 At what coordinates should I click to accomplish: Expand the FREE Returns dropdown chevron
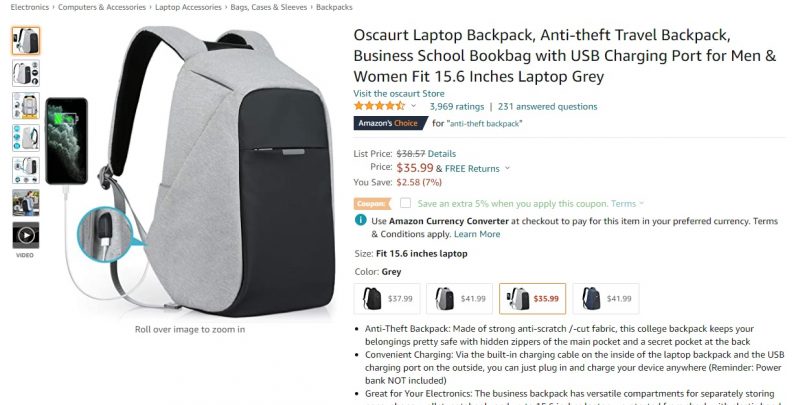507,168
